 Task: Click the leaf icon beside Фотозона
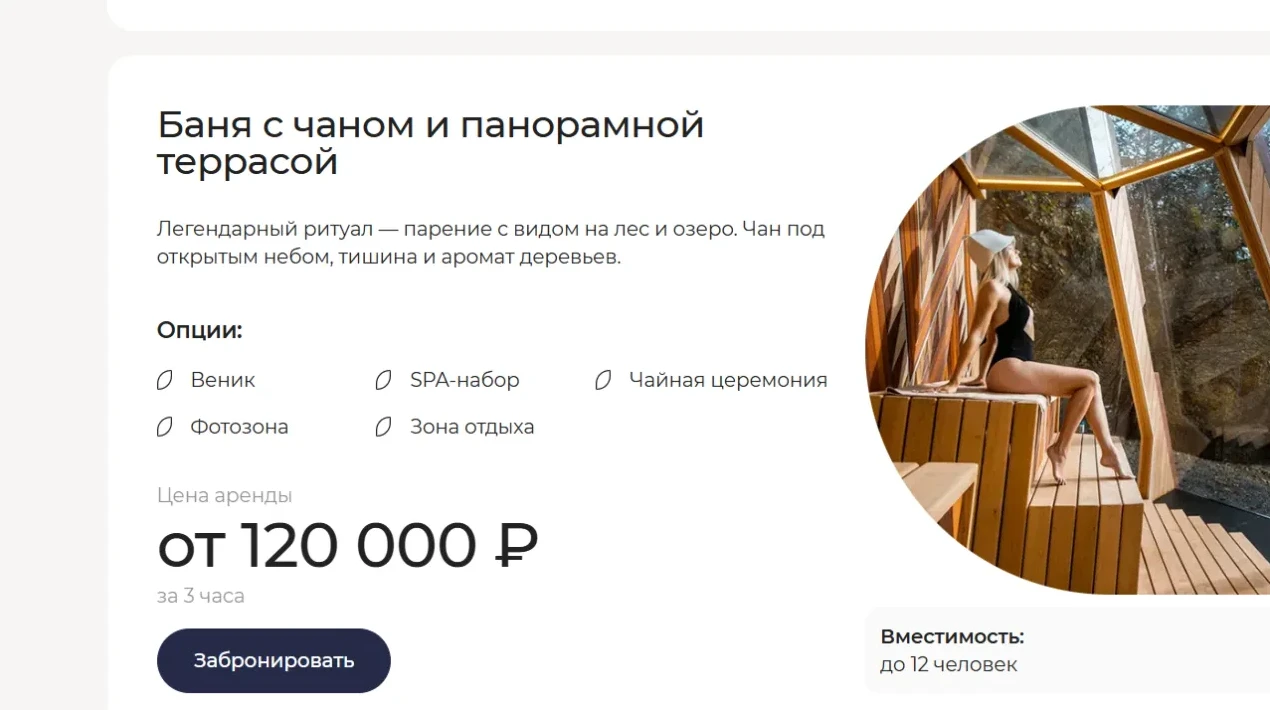tap(165, 427)
